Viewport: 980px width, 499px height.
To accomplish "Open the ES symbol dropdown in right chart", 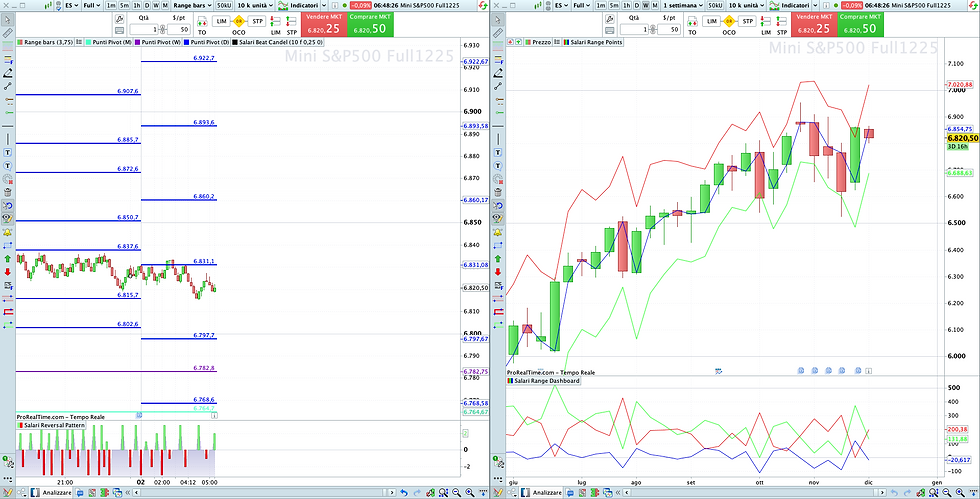I will 561,5.
